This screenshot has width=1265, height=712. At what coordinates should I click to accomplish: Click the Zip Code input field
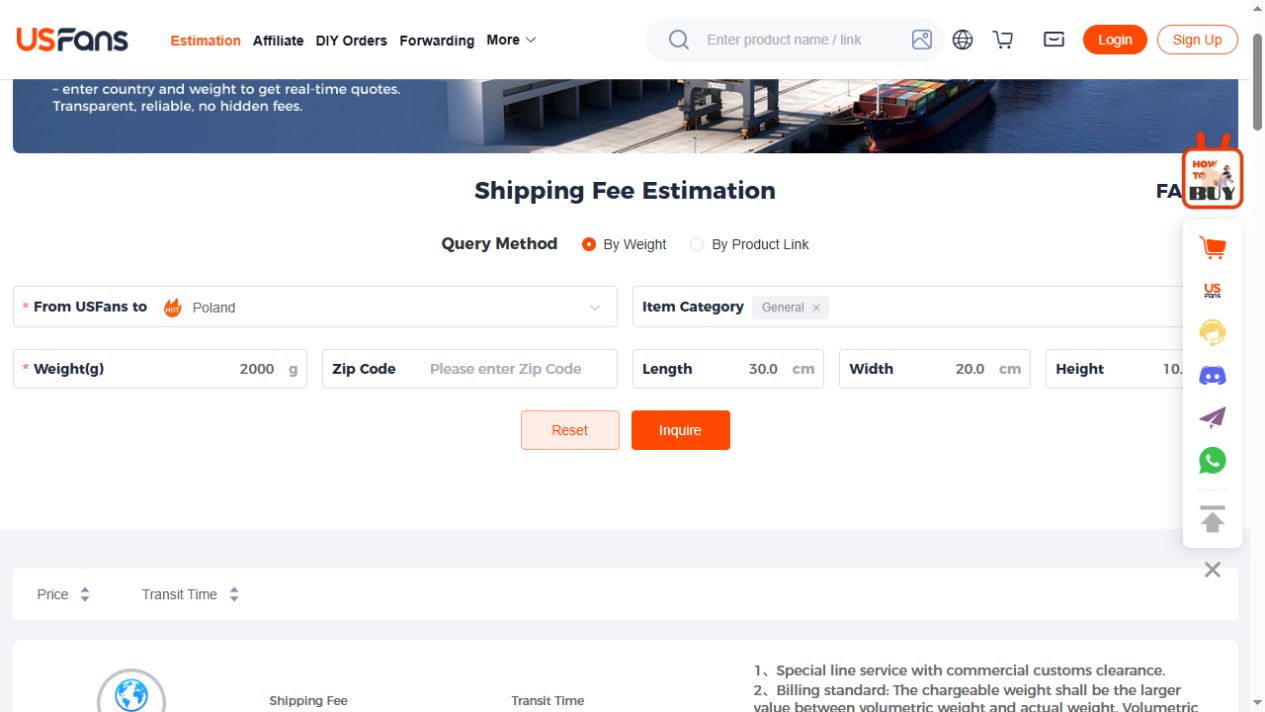(x=470, y=369)
